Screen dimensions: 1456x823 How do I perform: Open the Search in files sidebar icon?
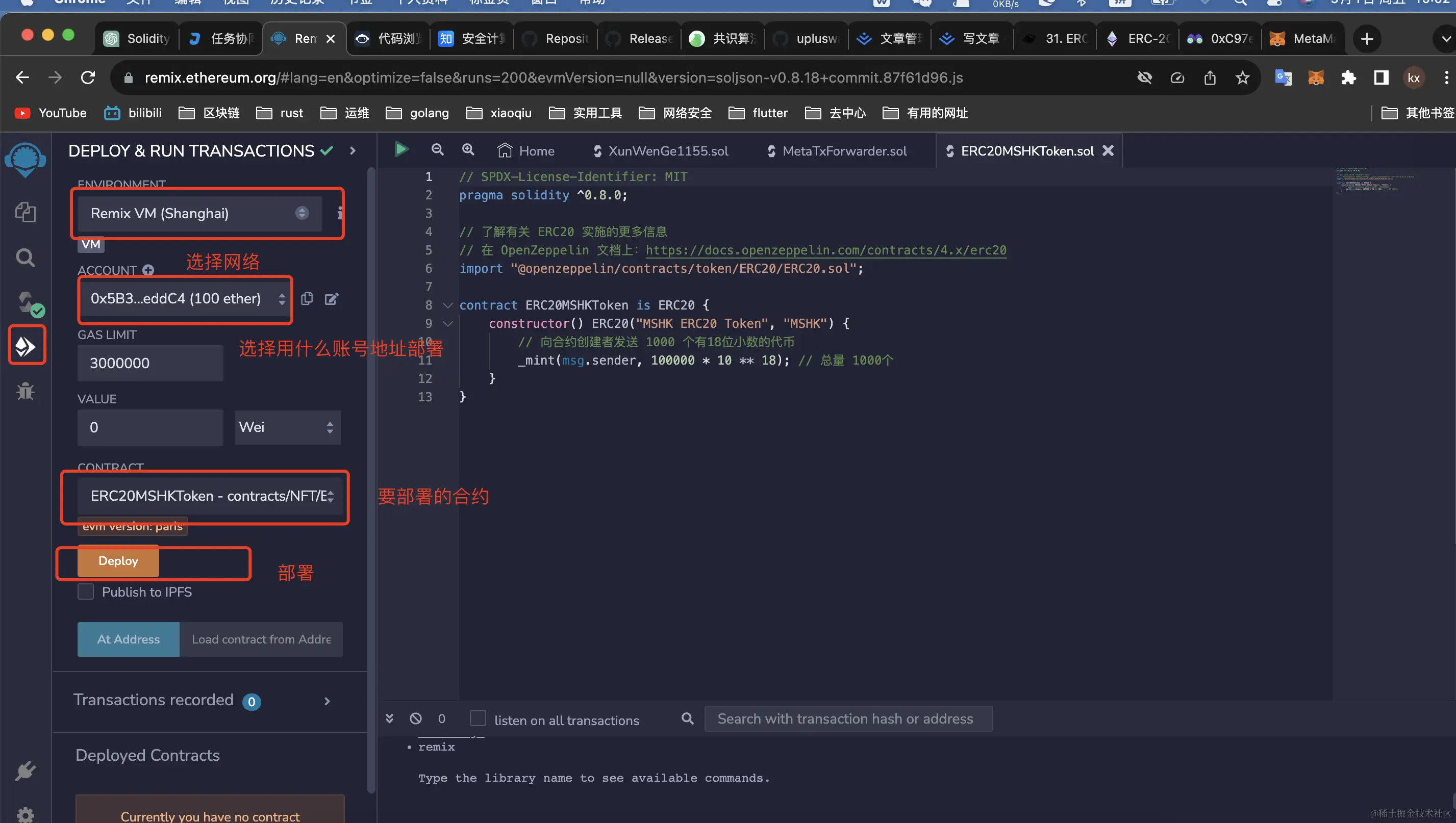click(x=26, y=258)
